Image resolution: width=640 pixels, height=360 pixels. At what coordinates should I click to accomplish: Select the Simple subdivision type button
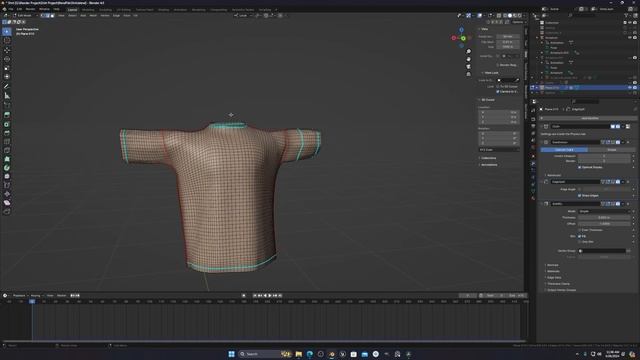[x=611, y=150]
